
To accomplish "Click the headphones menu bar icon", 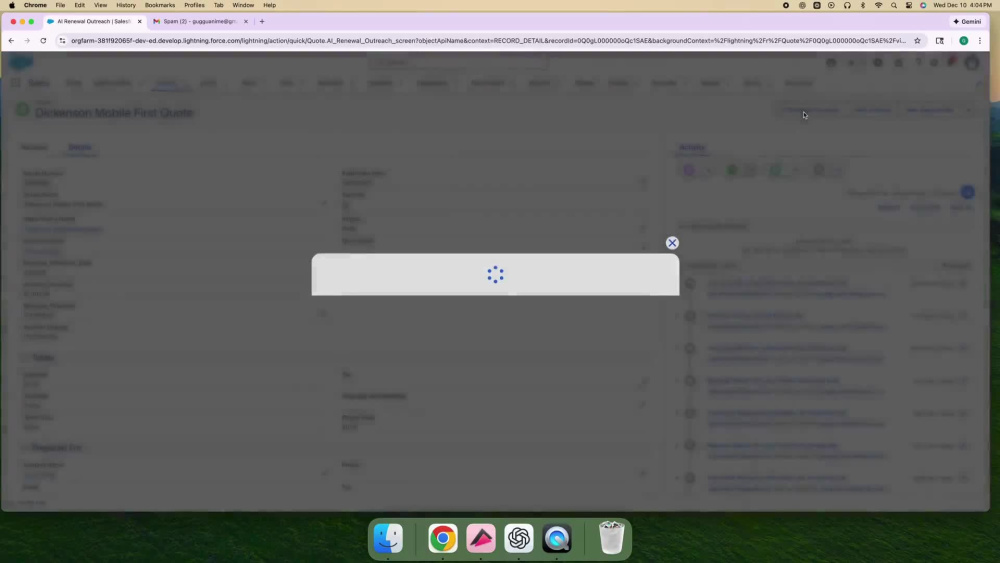I will click(x=847, y=5).
